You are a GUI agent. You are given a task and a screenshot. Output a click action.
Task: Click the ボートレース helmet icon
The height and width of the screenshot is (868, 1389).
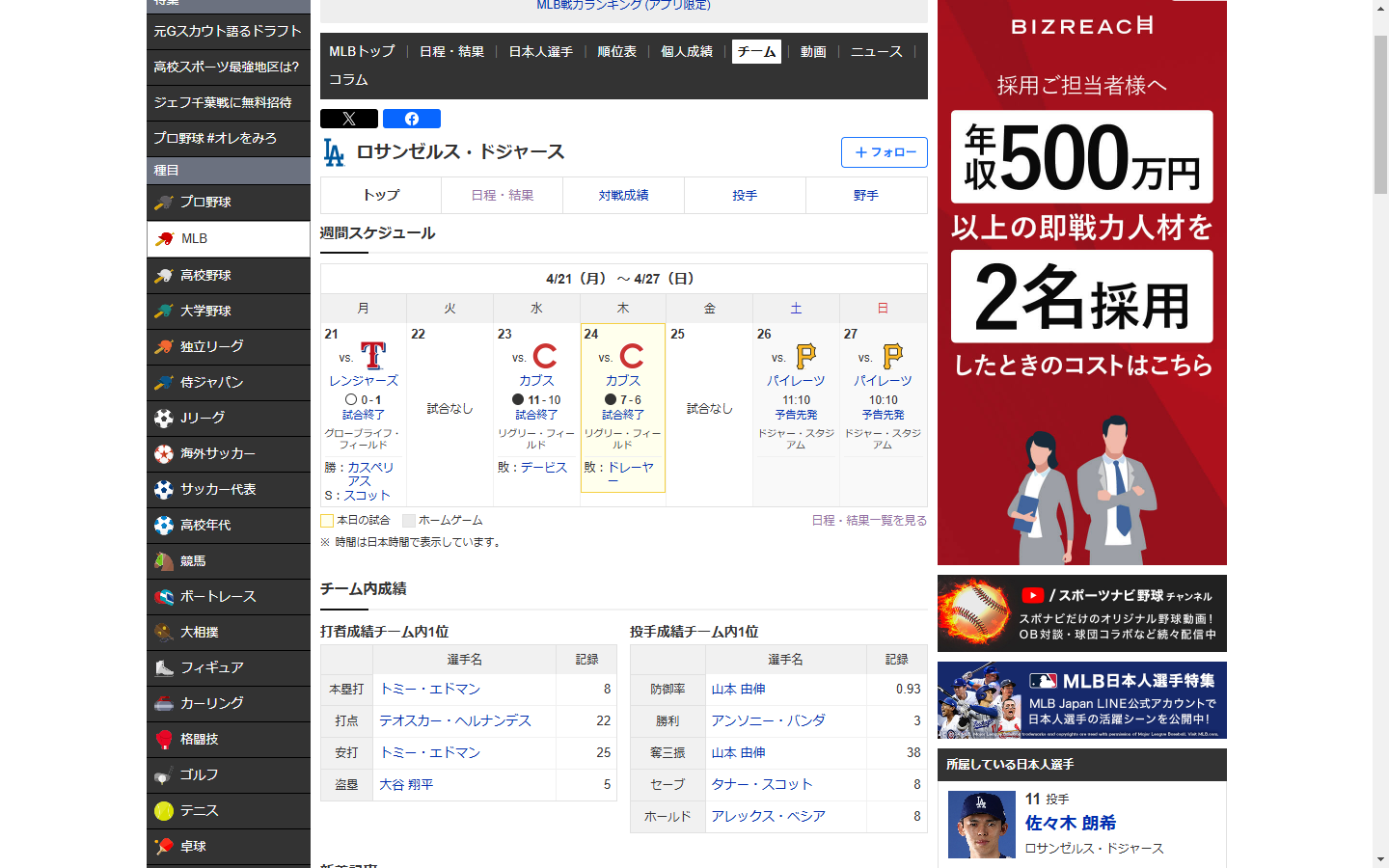coord(164,597)
